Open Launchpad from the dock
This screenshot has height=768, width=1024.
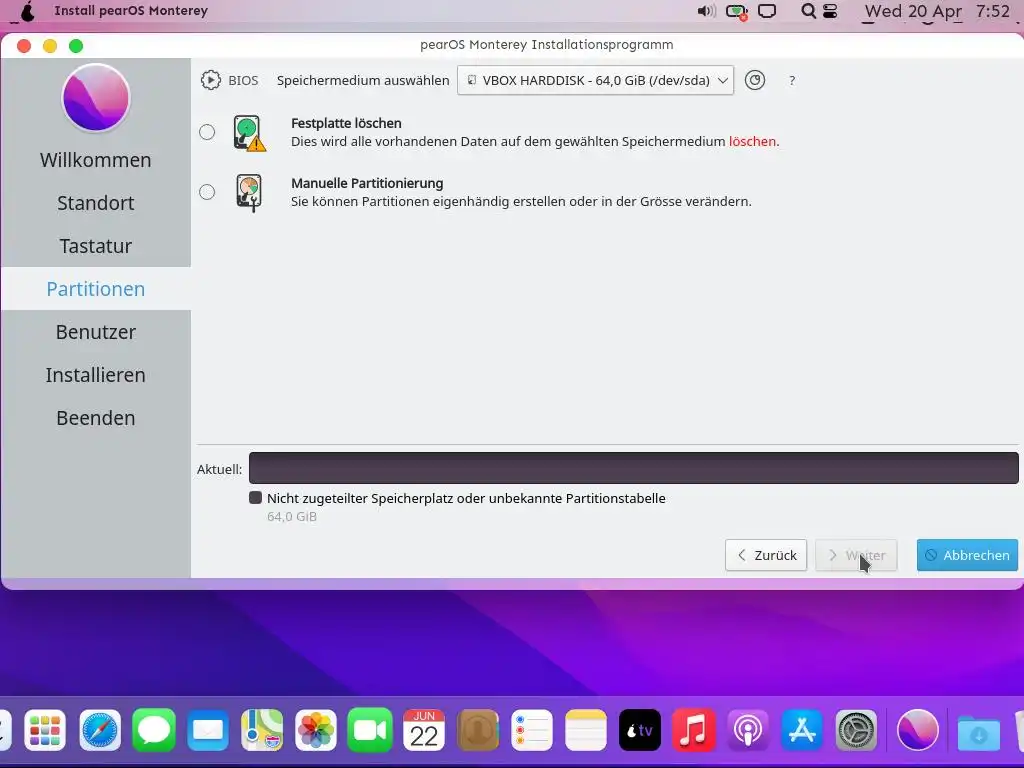[45, 730]
